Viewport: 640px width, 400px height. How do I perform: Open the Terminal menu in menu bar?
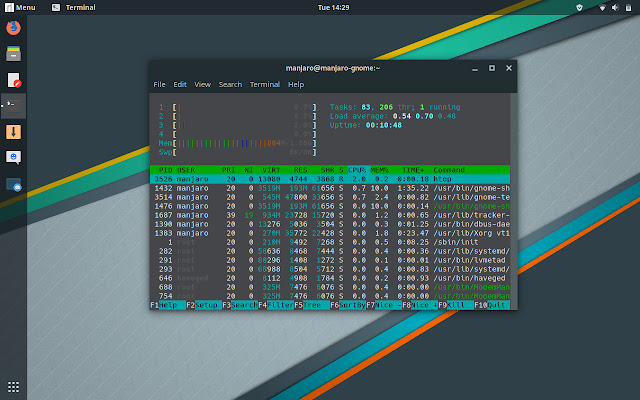[264, 84]
